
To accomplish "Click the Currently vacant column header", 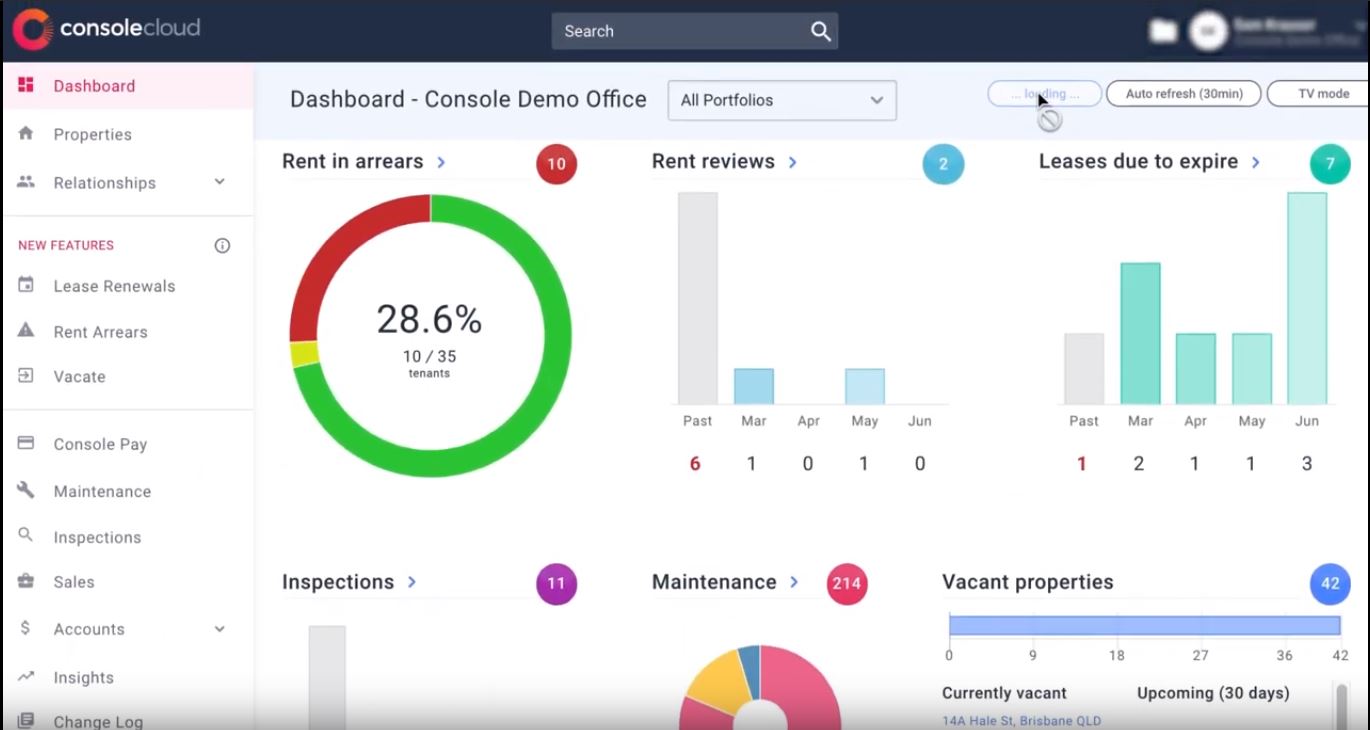I will pos(1004,693).
